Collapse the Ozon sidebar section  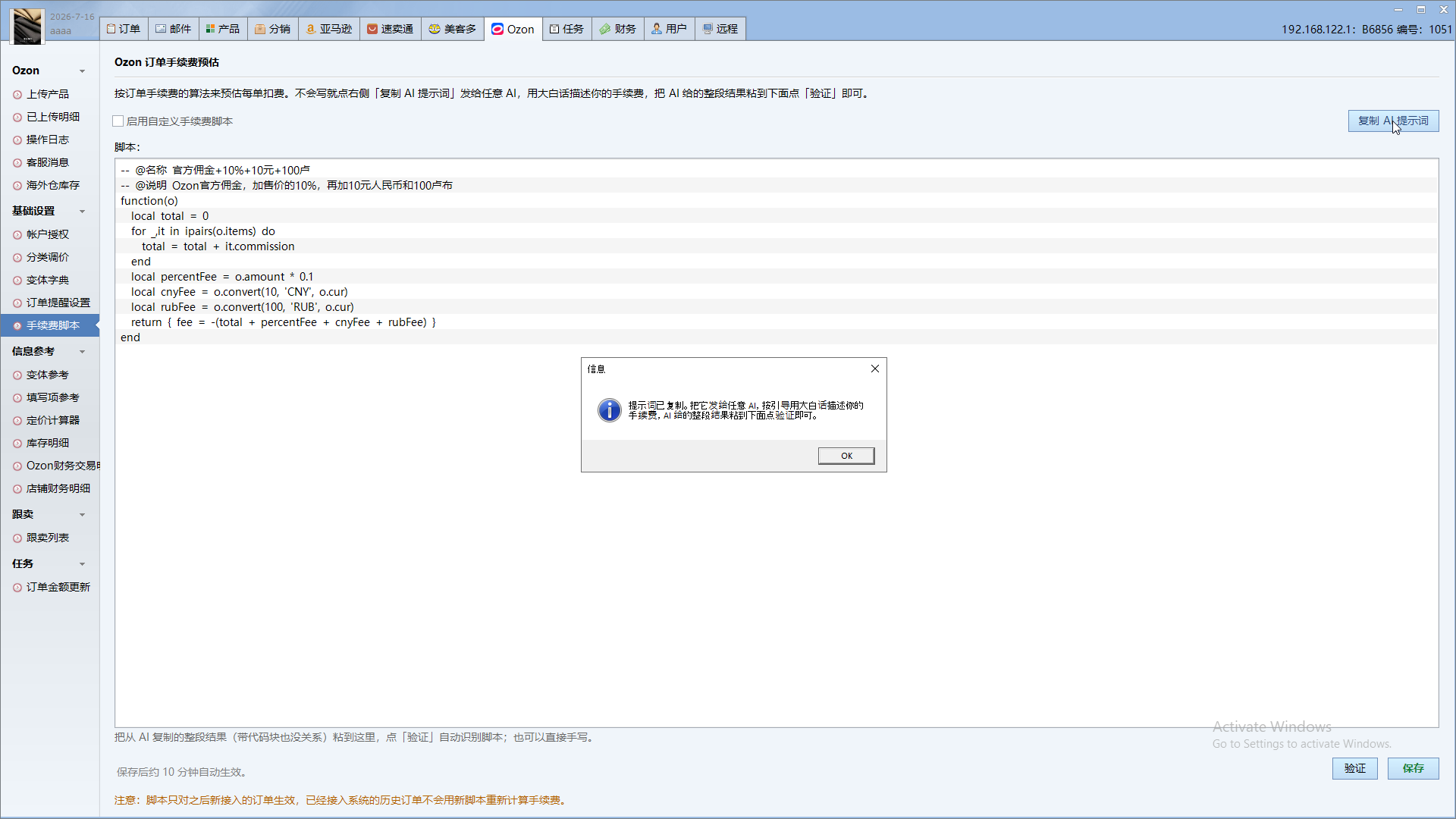click(82, 71)
